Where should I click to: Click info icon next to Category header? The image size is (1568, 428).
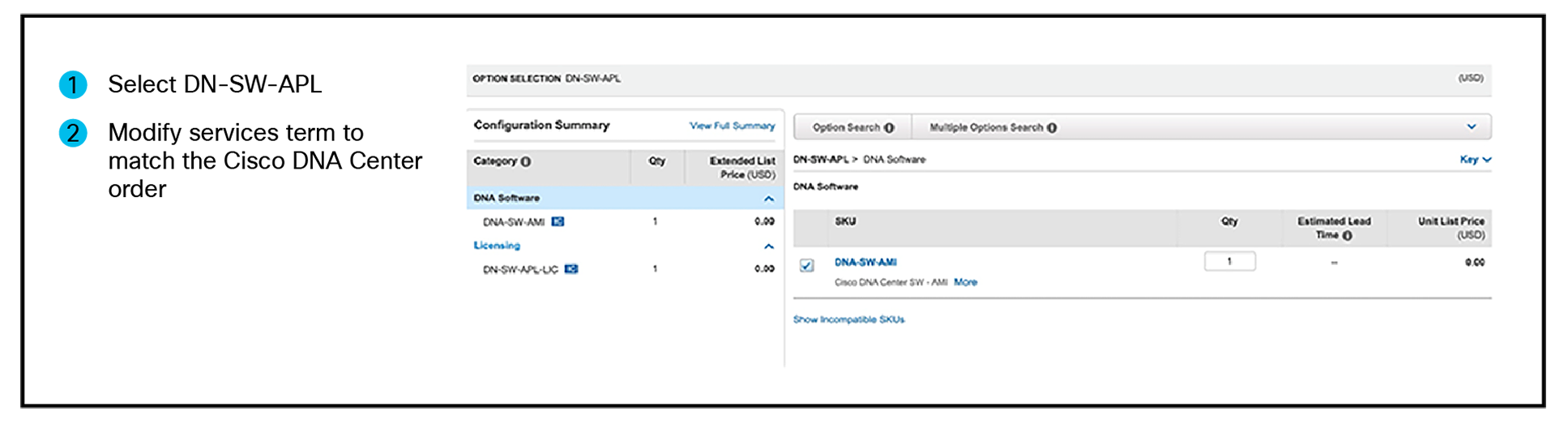pyautogui.click(x=526, y=161)
